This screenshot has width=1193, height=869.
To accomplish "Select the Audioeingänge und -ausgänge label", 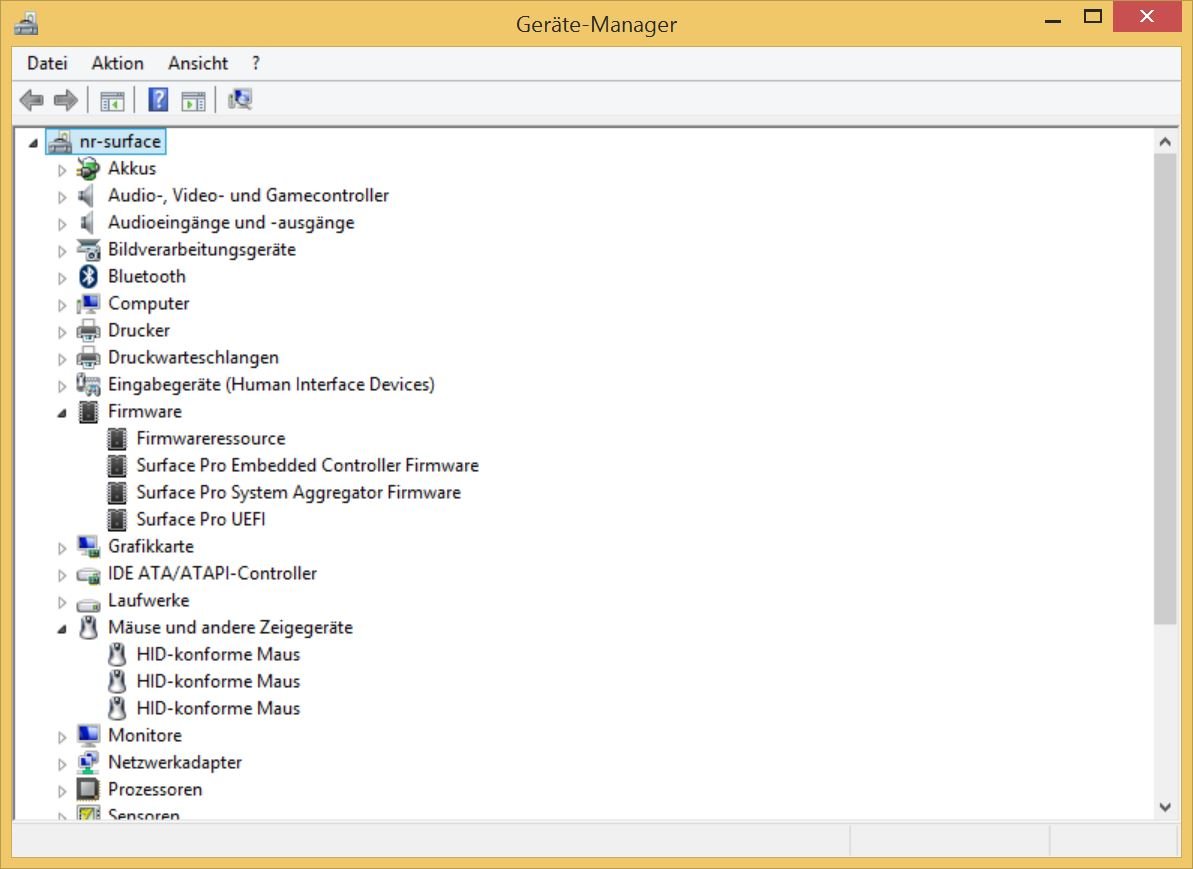I will (231, 223).
